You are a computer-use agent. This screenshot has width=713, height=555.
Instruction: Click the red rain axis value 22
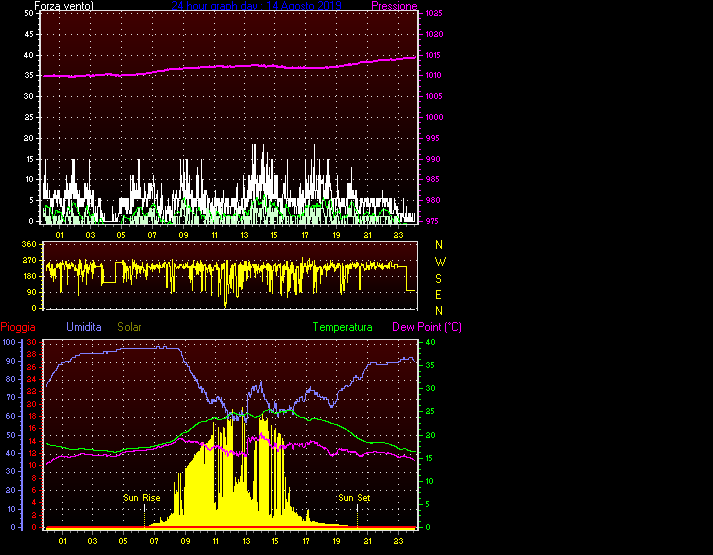point(31,391)
